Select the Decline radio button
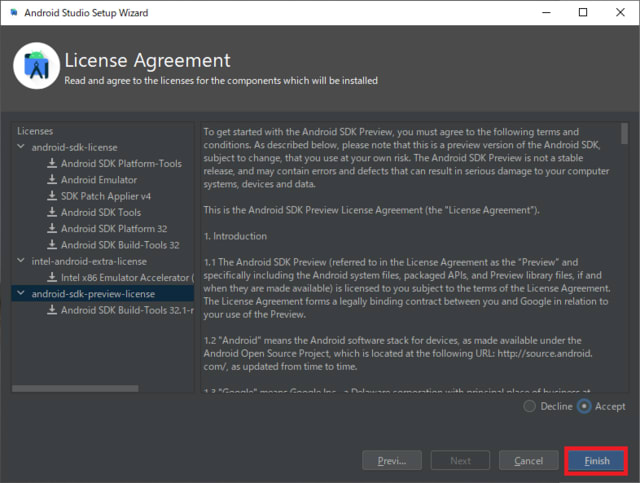The width and height of the screenshot is (640, 483). (x=530, y=406)
